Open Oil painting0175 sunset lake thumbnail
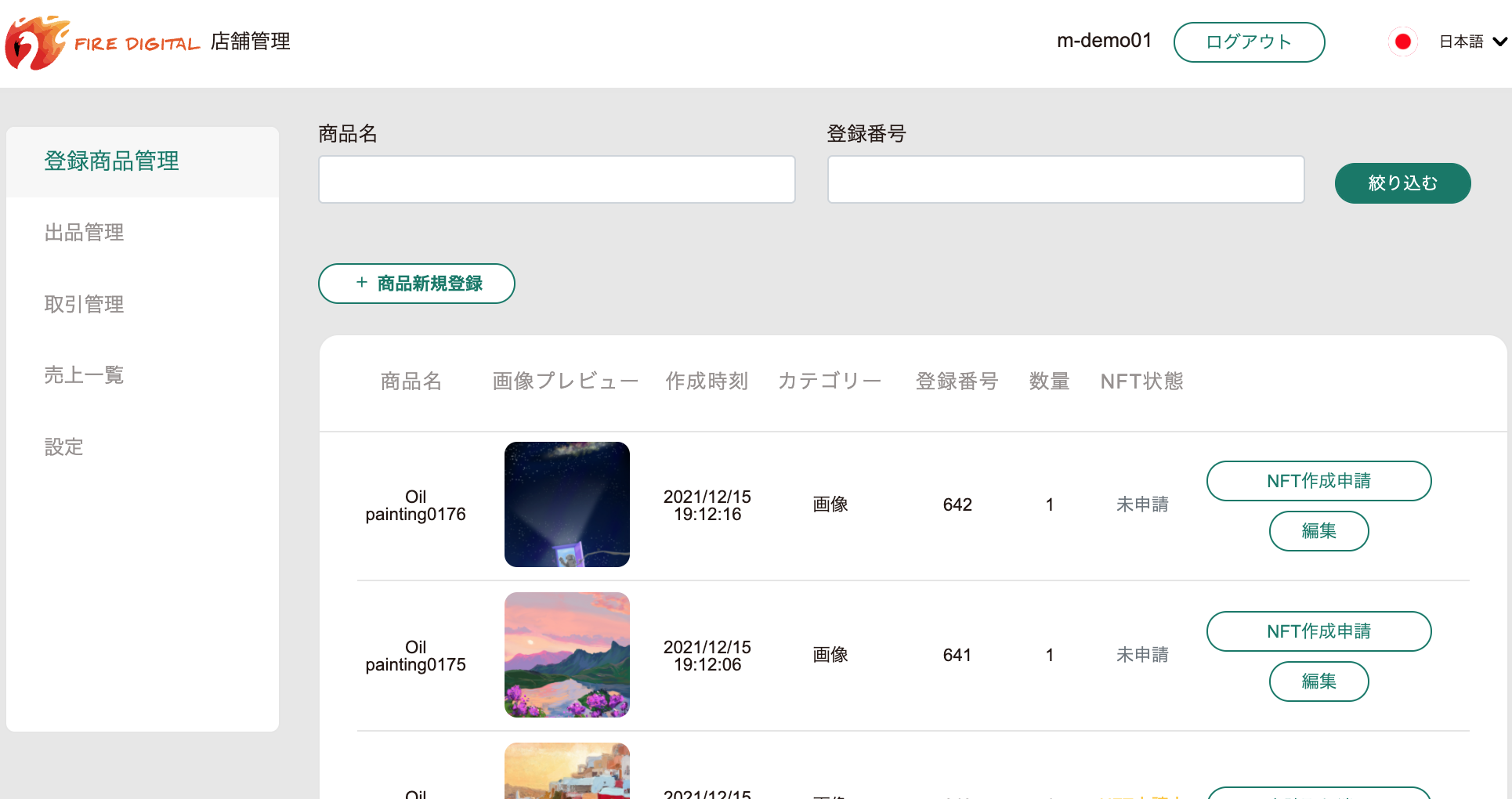Viewport: 1512px width, 799px height. click(x=567, y=655)
